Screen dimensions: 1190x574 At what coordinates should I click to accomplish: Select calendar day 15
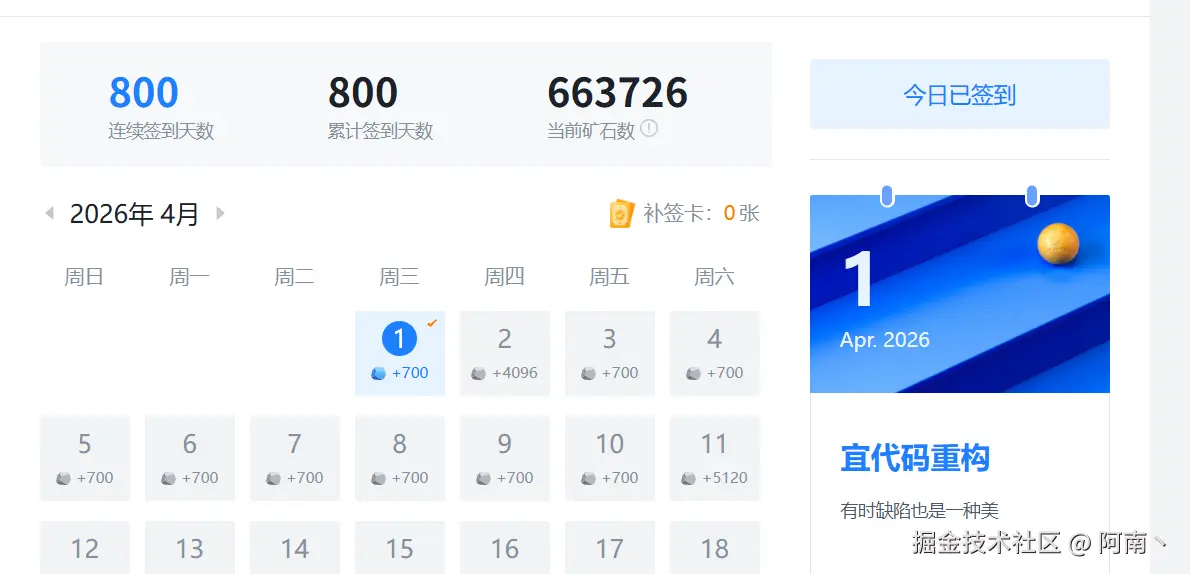400,547
